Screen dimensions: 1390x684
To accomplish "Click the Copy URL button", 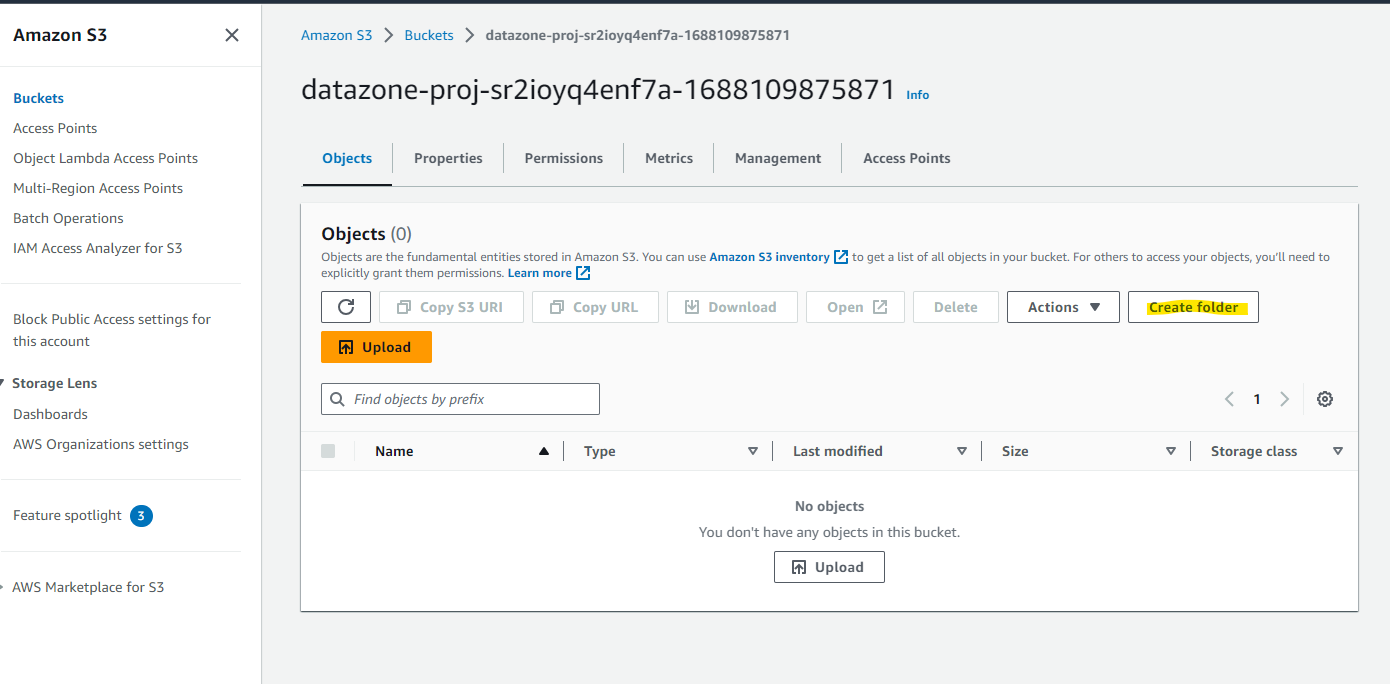I will point(595,307).
